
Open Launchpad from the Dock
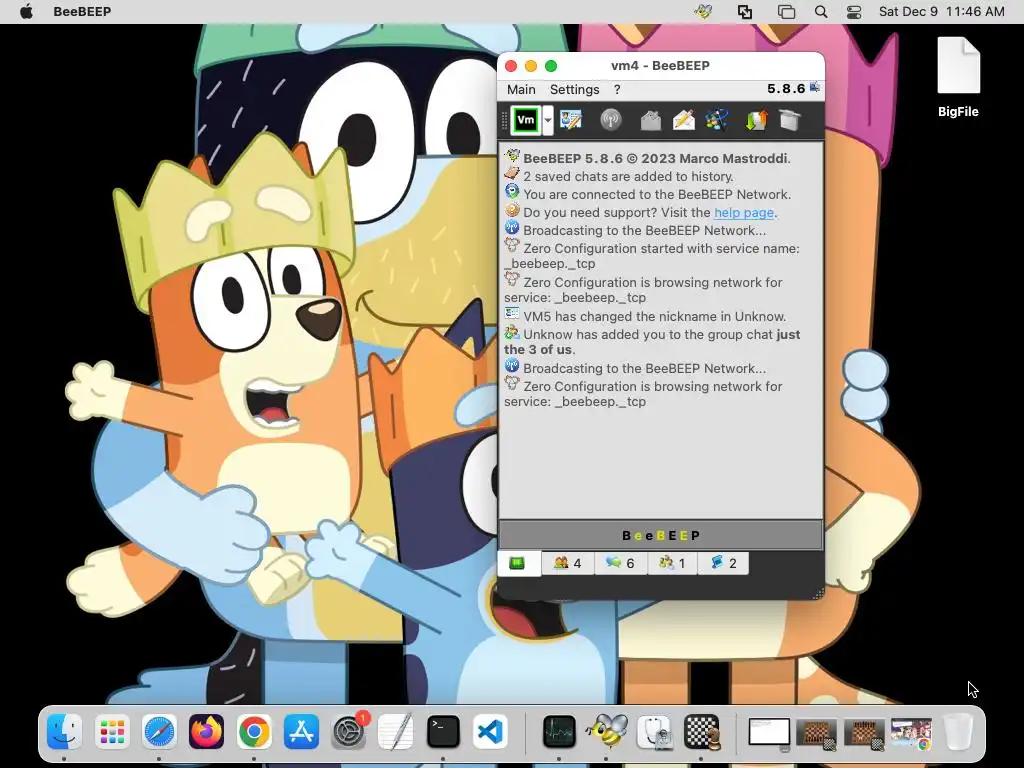click(x=112, y=731)
